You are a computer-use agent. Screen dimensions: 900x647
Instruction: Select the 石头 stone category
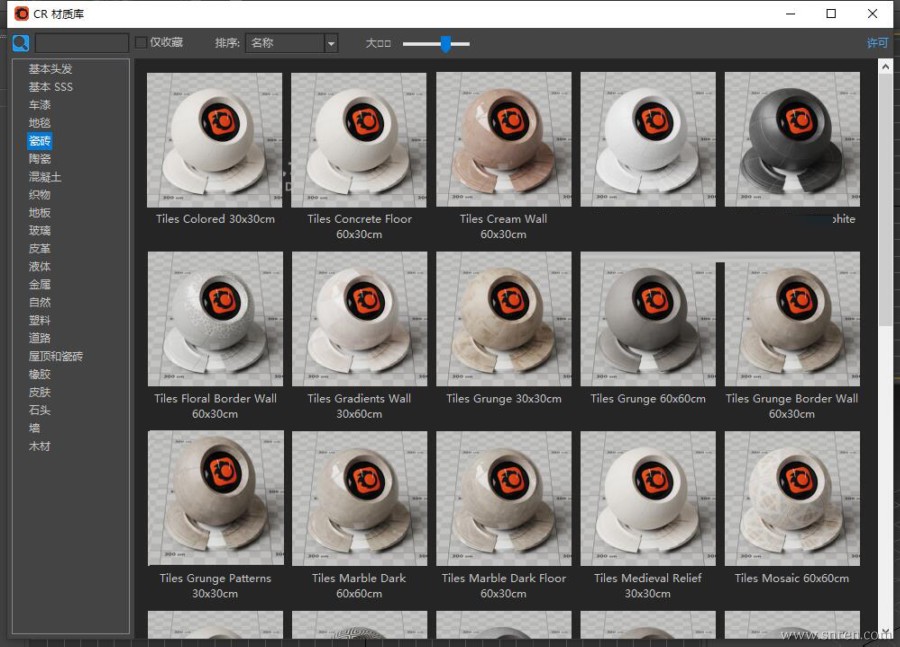click(x=40, y=410)
